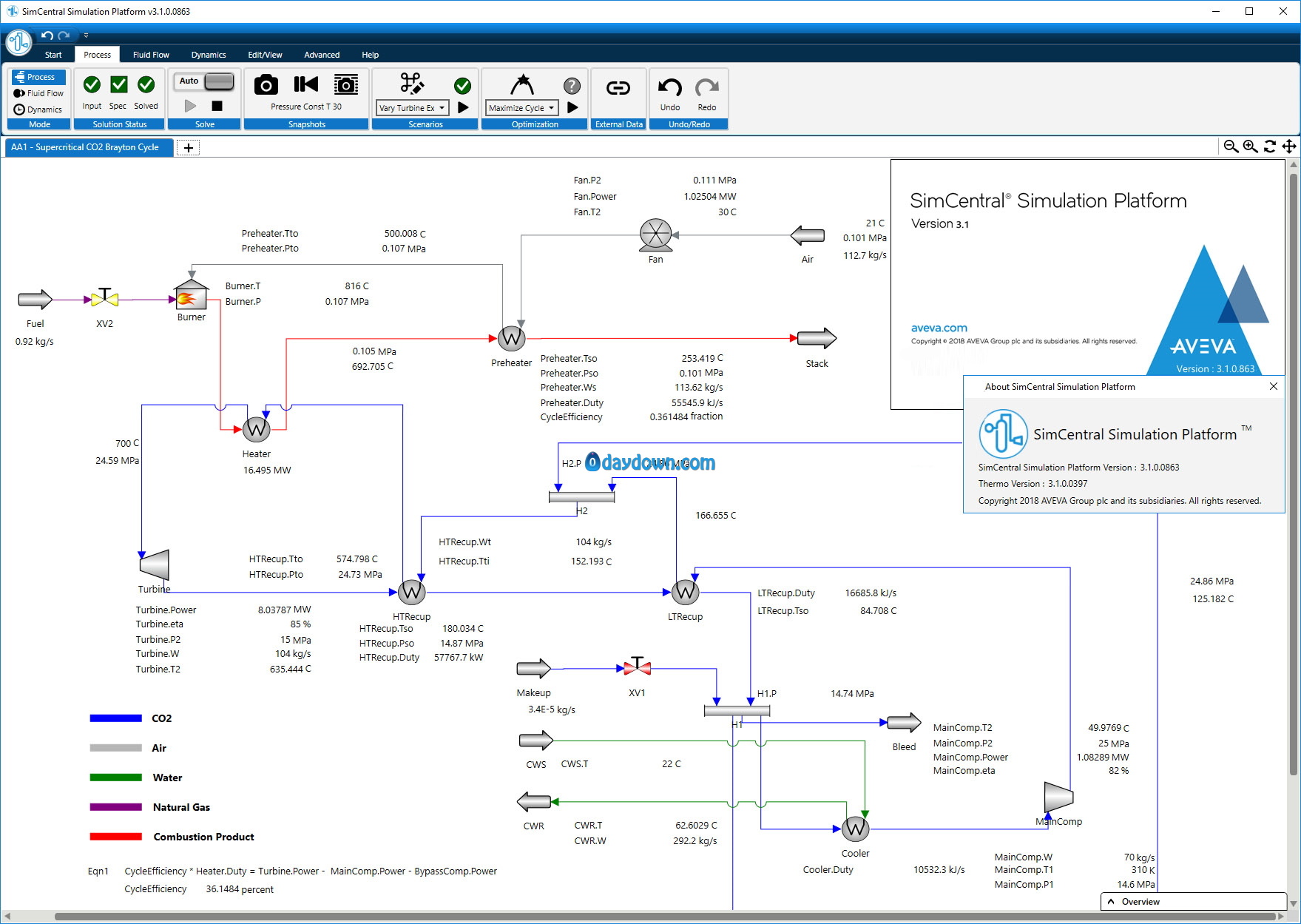Click the revert to snapshot icon

pyautogui.click(x=305, y=84)
